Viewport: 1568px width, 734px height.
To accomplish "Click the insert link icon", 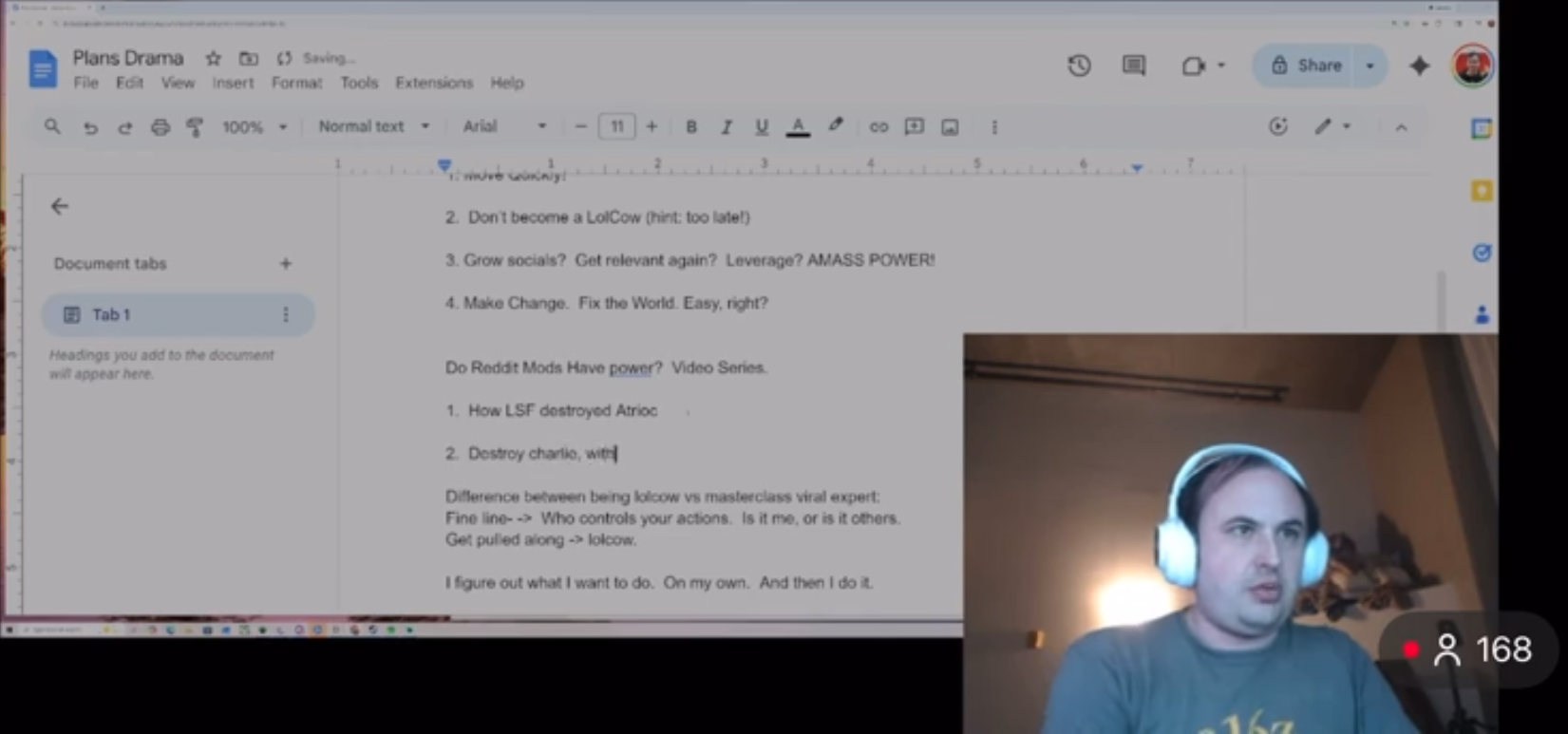I will 878,127.
